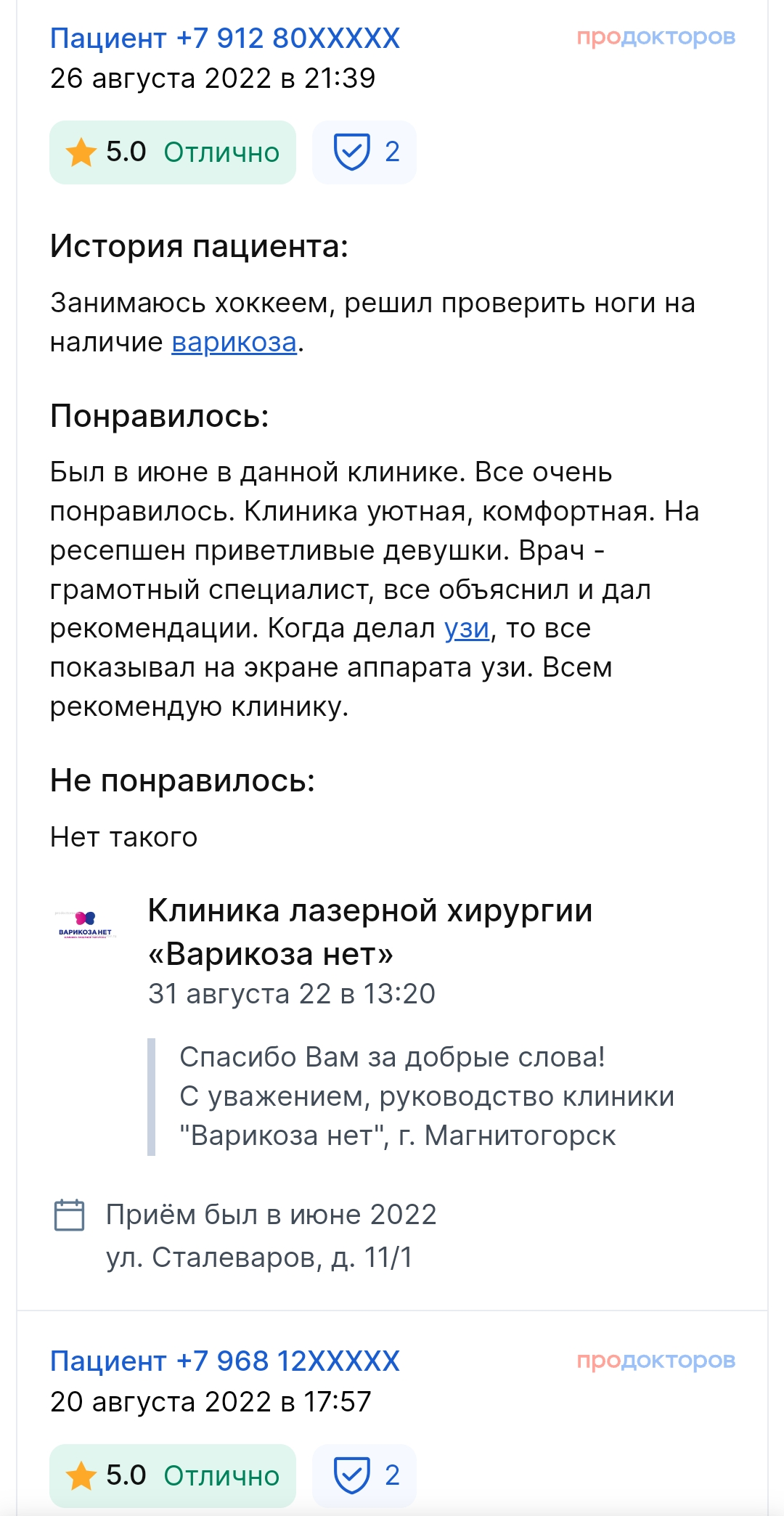
Task: Tap the shield checkmark icon in the first review
Action: tap(352, 152)
